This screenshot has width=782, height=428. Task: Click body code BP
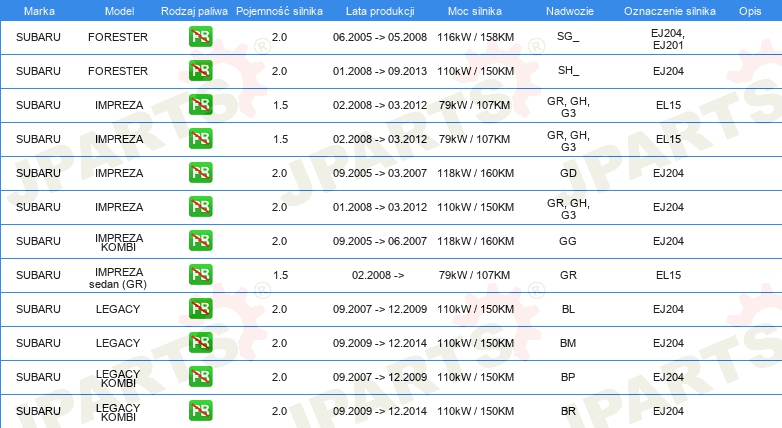568,377
